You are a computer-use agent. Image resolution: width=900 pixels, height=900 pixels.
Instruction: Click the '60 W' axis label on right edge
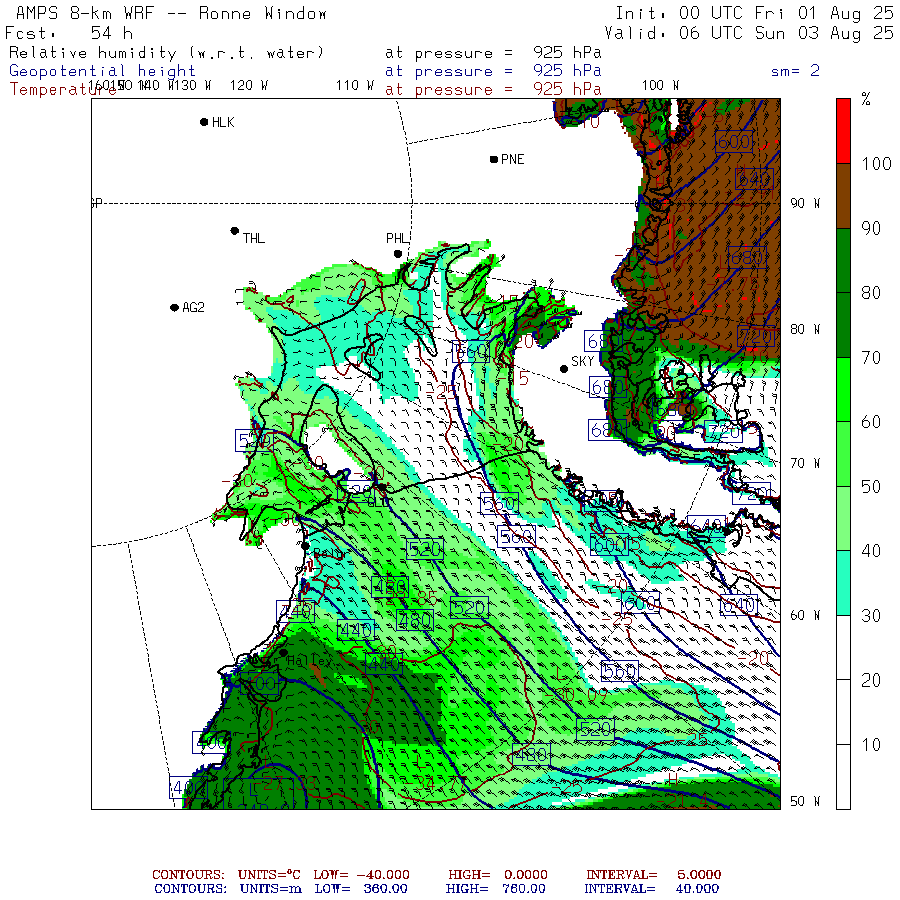[x=805, y=615]
